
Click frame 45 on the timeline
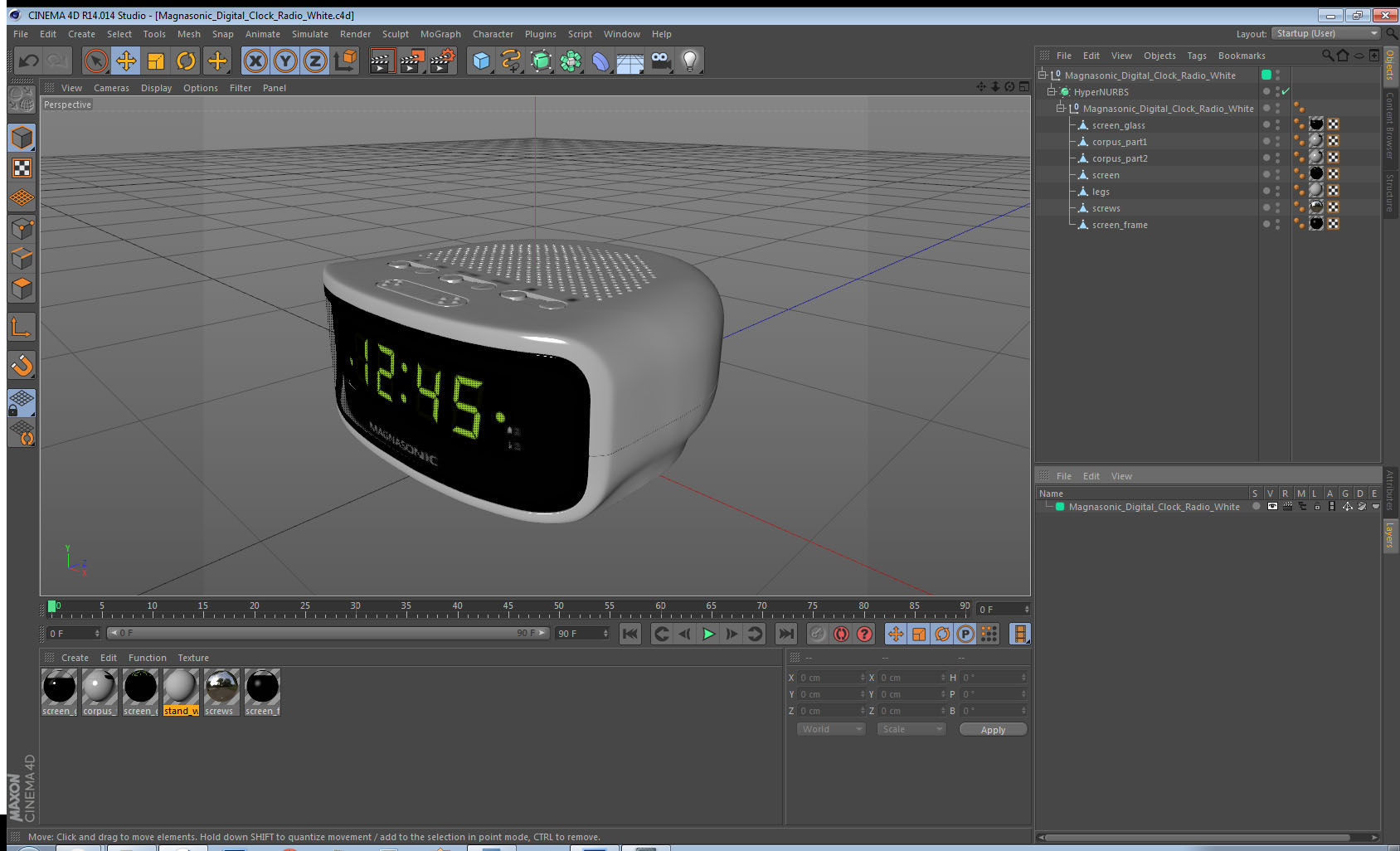(508, 608)
